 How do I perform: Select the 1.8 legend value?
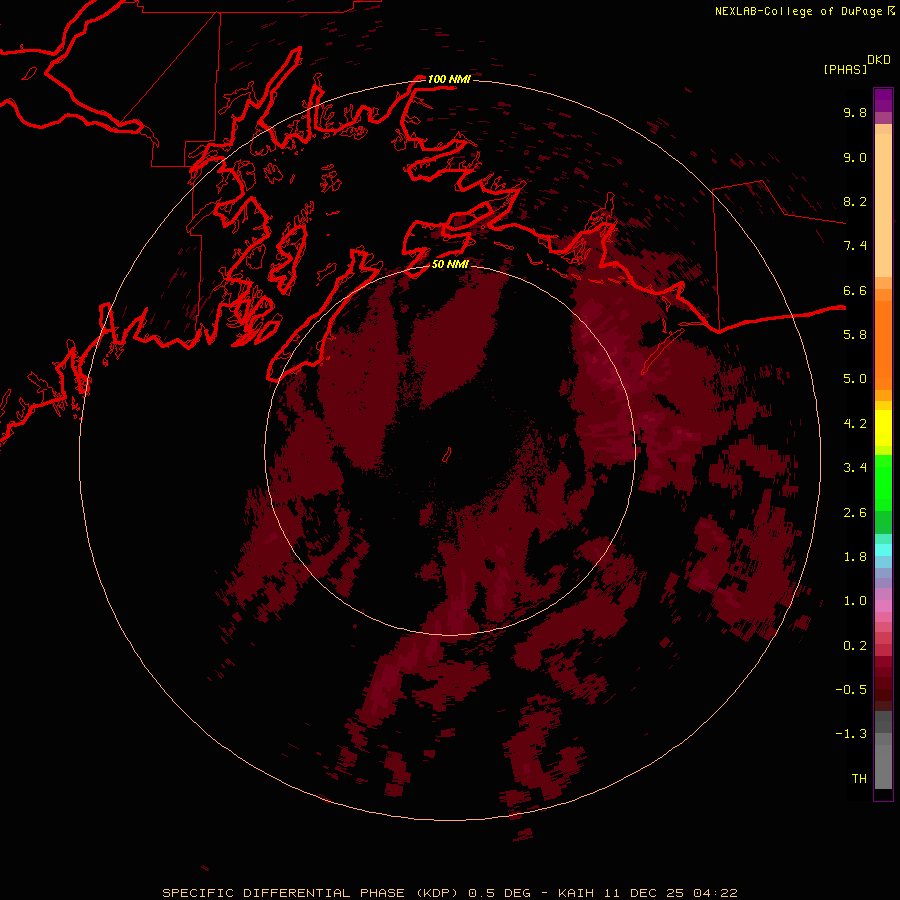point(855,557)
